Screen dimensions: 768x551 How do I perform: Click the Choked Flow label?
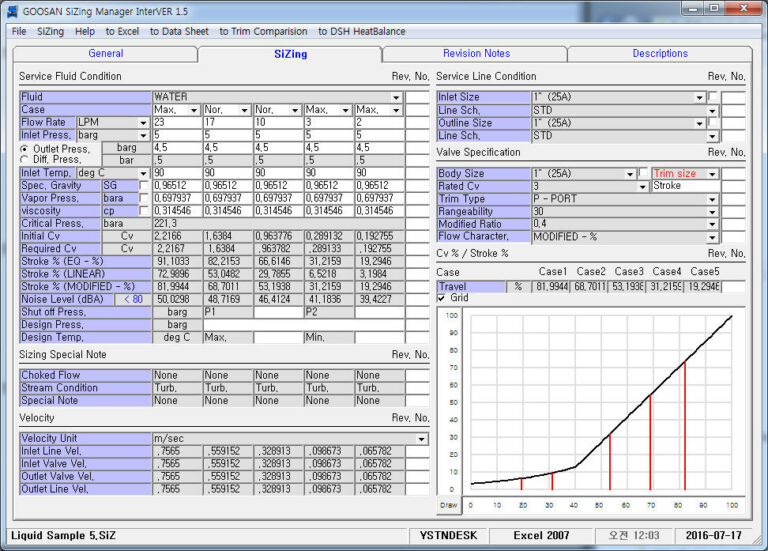click(85, 375)
